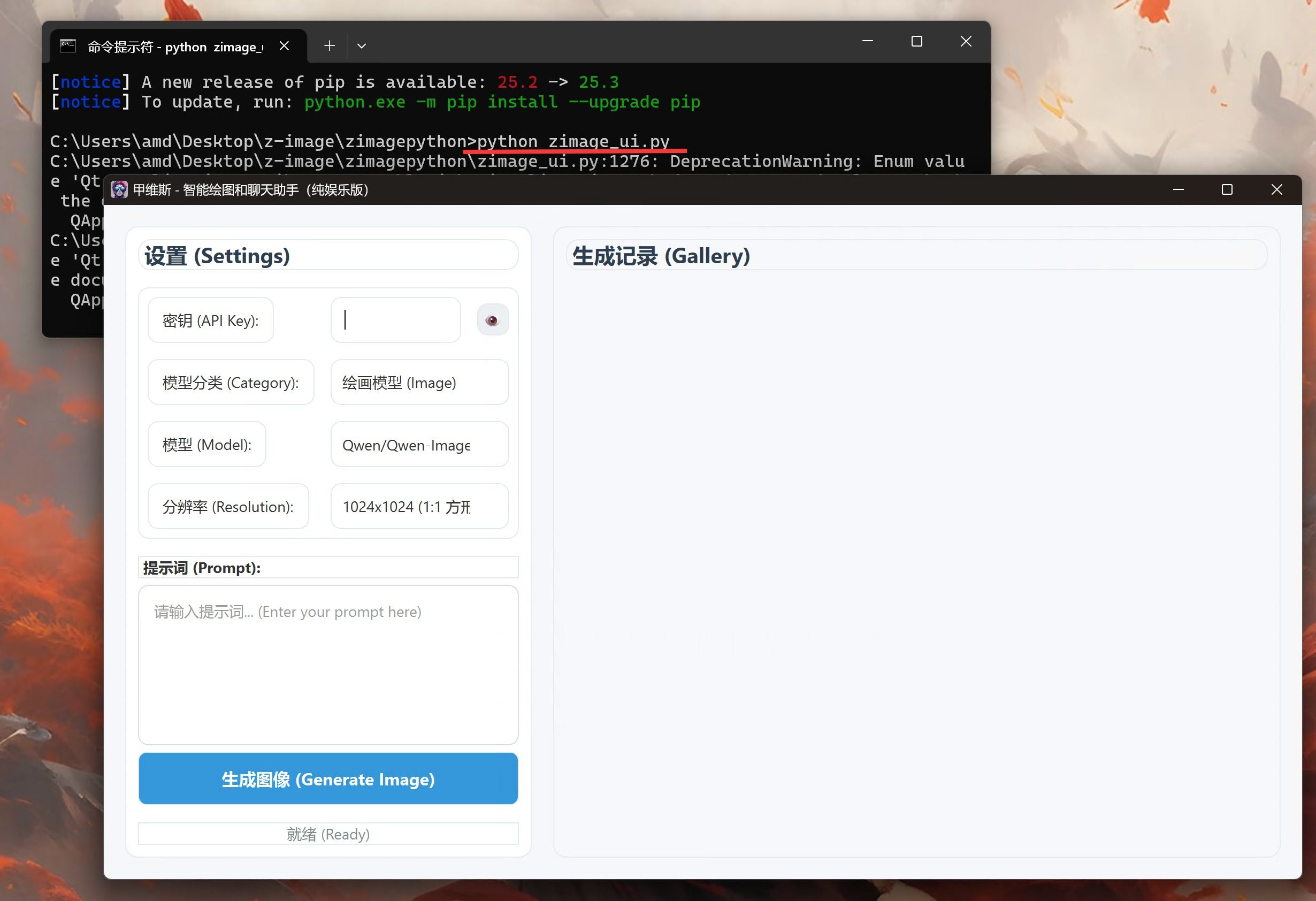Maximize the terminal window

click(916, 41)
